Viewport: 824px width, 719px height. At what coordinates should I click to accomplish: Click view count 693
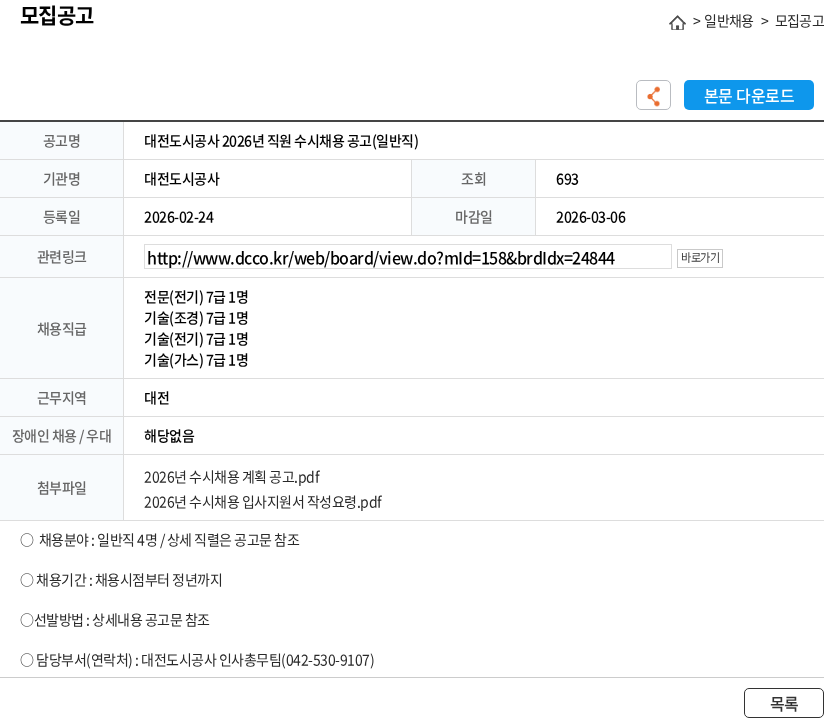click(567, 180)
